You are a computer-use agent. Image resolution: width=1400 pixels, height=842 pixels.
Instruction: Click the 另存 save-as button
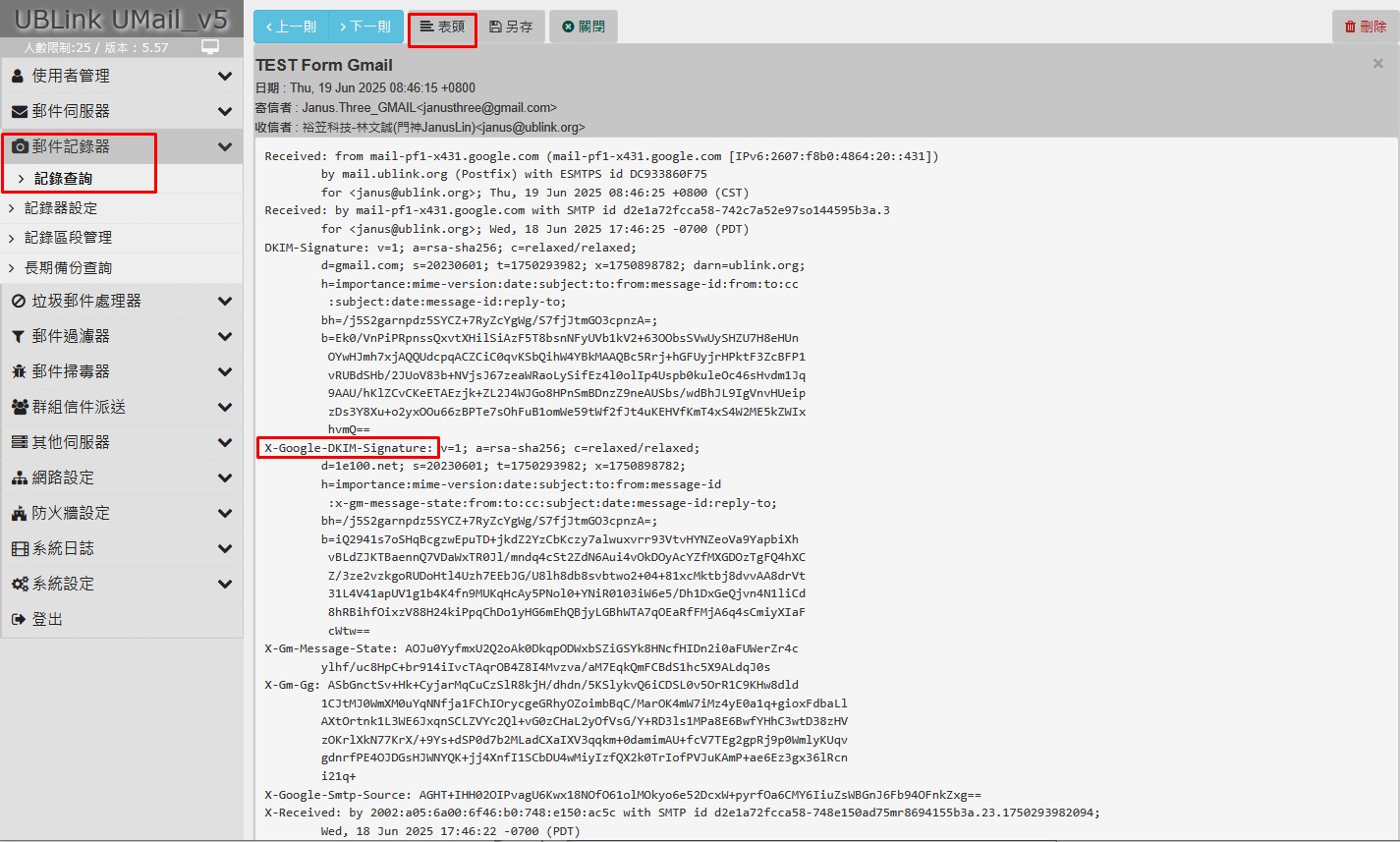[x=511, y=27]
